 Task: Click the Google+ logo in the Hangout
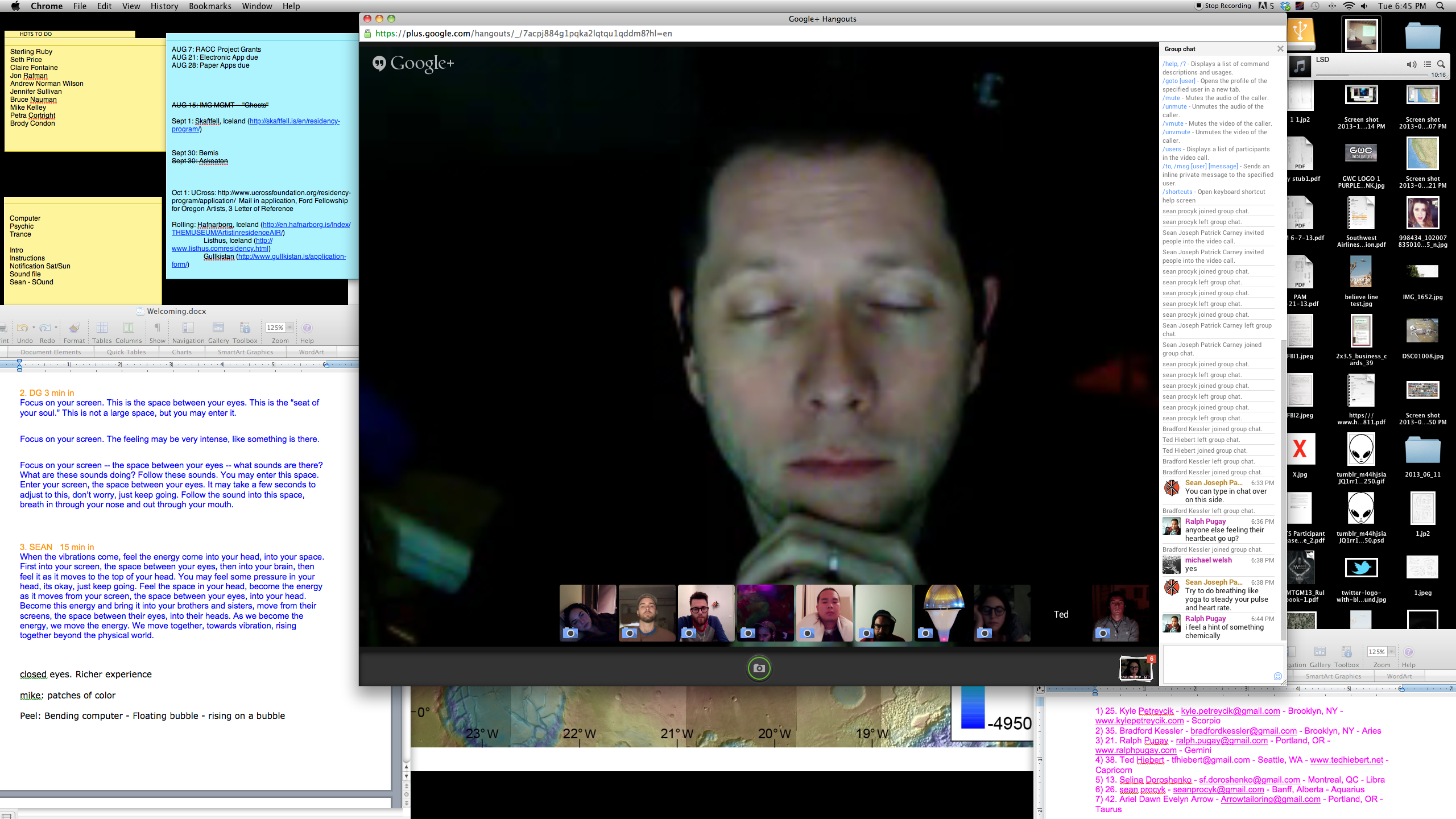[413, 63]
